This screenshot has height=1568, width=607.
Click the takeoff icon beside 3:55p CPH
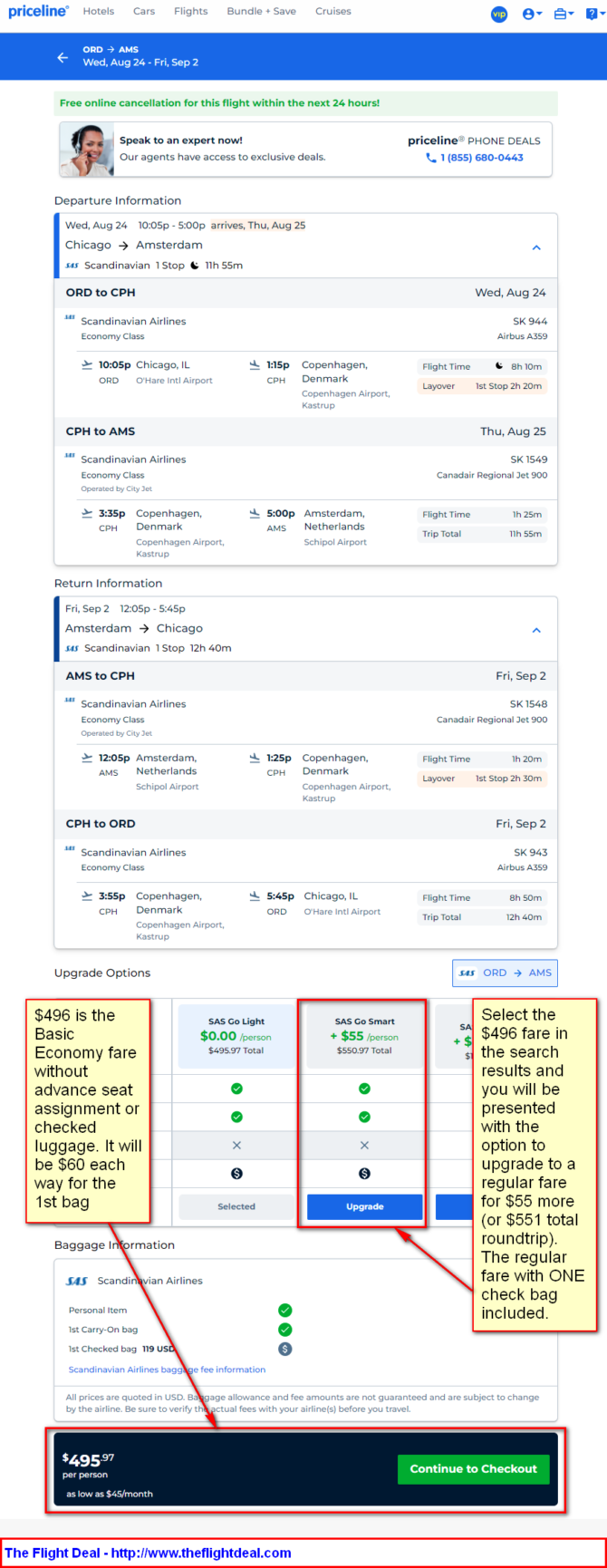87,896
